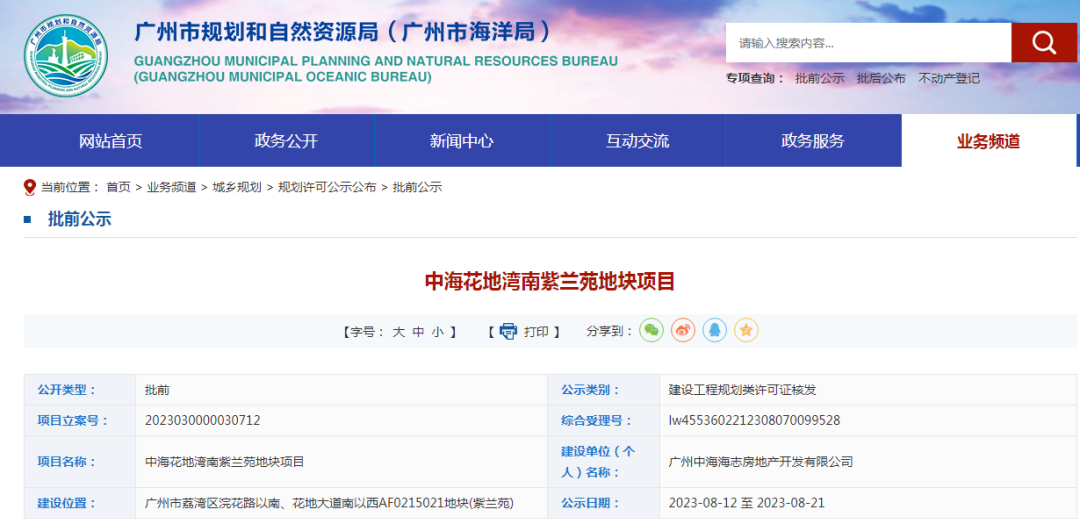Click the 项目名称 label cell
This screenshot has height=524, width=1080.
[x=80, y=462]
